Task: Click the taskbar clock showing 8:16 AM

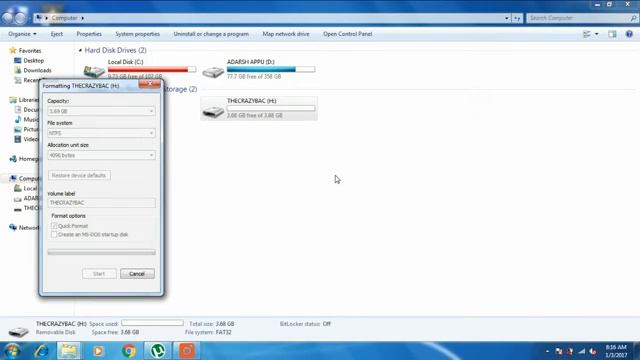Action: [x=616, y=351]
